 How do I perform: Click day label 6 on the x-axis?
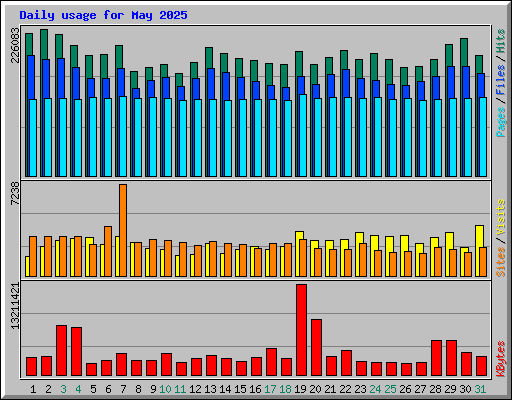(108, 389)
